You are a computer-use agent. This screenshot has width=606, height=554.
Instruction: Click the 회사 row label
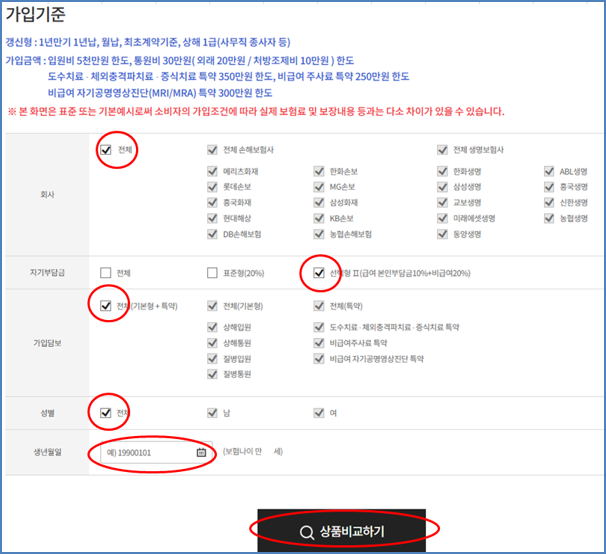point(47,194)
